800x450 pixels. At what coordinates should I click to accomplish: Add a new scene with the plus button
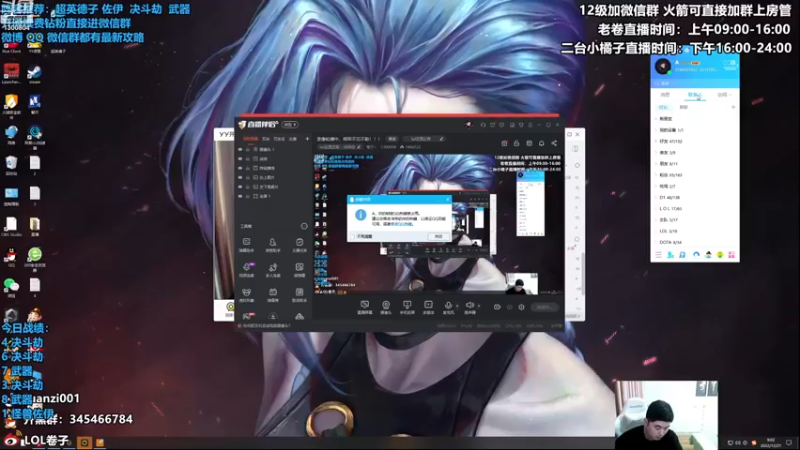[307, 139]
